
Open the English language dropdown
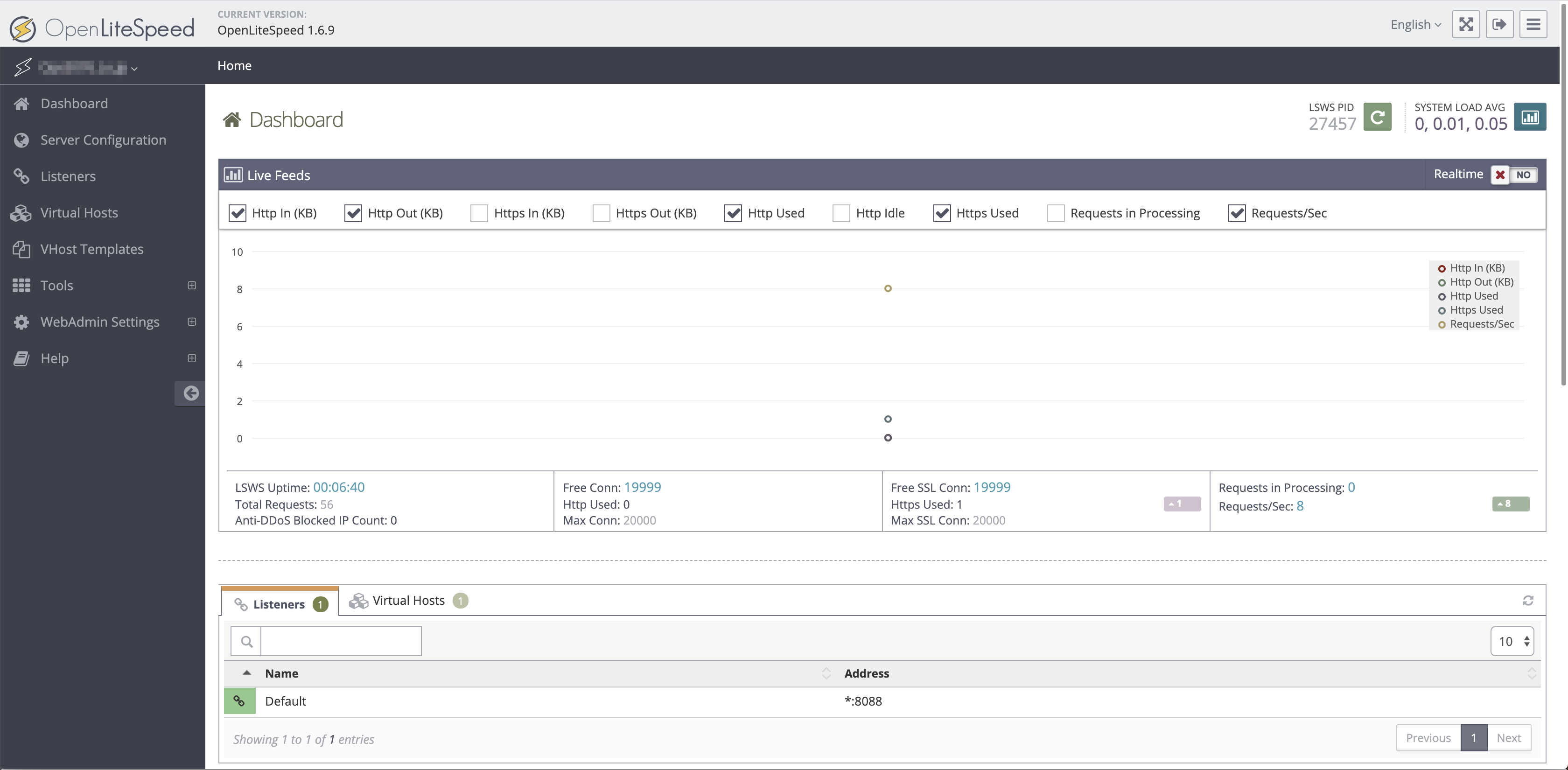click(x=1416, y=24)
